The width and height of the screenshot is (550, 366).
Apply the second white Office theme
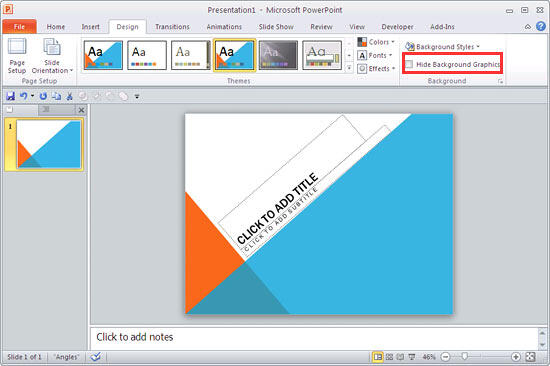[147, 55]
